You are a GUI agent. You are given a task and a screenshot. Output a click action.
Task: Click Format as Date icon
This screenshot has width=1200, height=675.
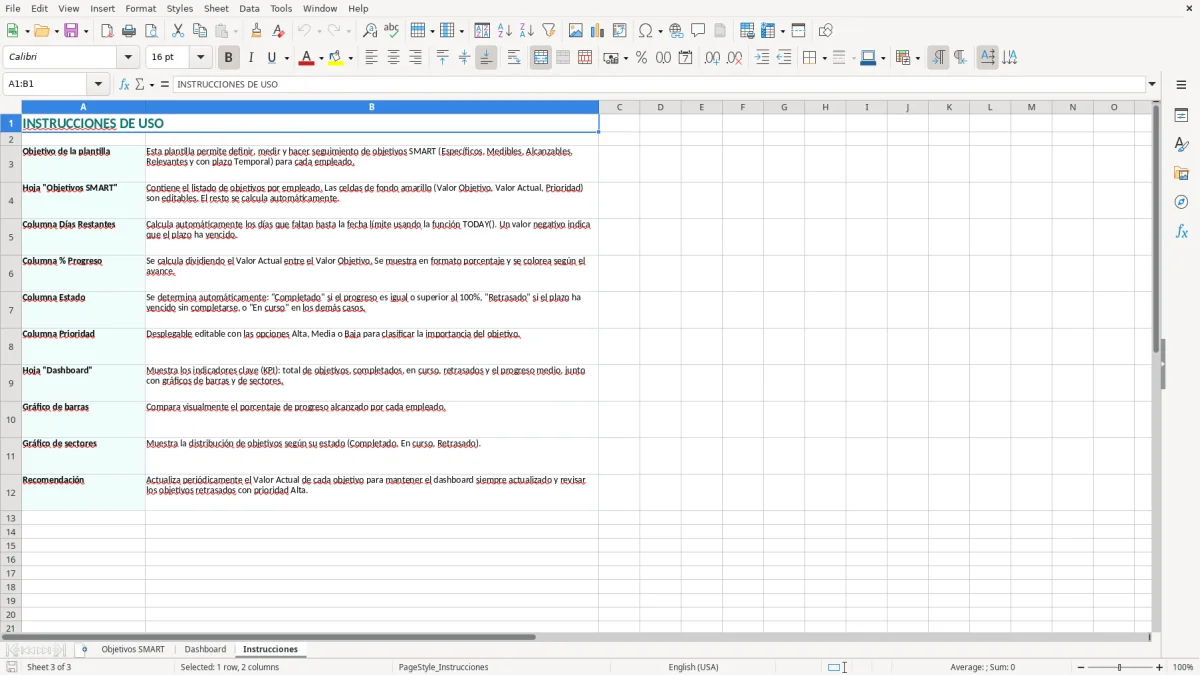686,58
